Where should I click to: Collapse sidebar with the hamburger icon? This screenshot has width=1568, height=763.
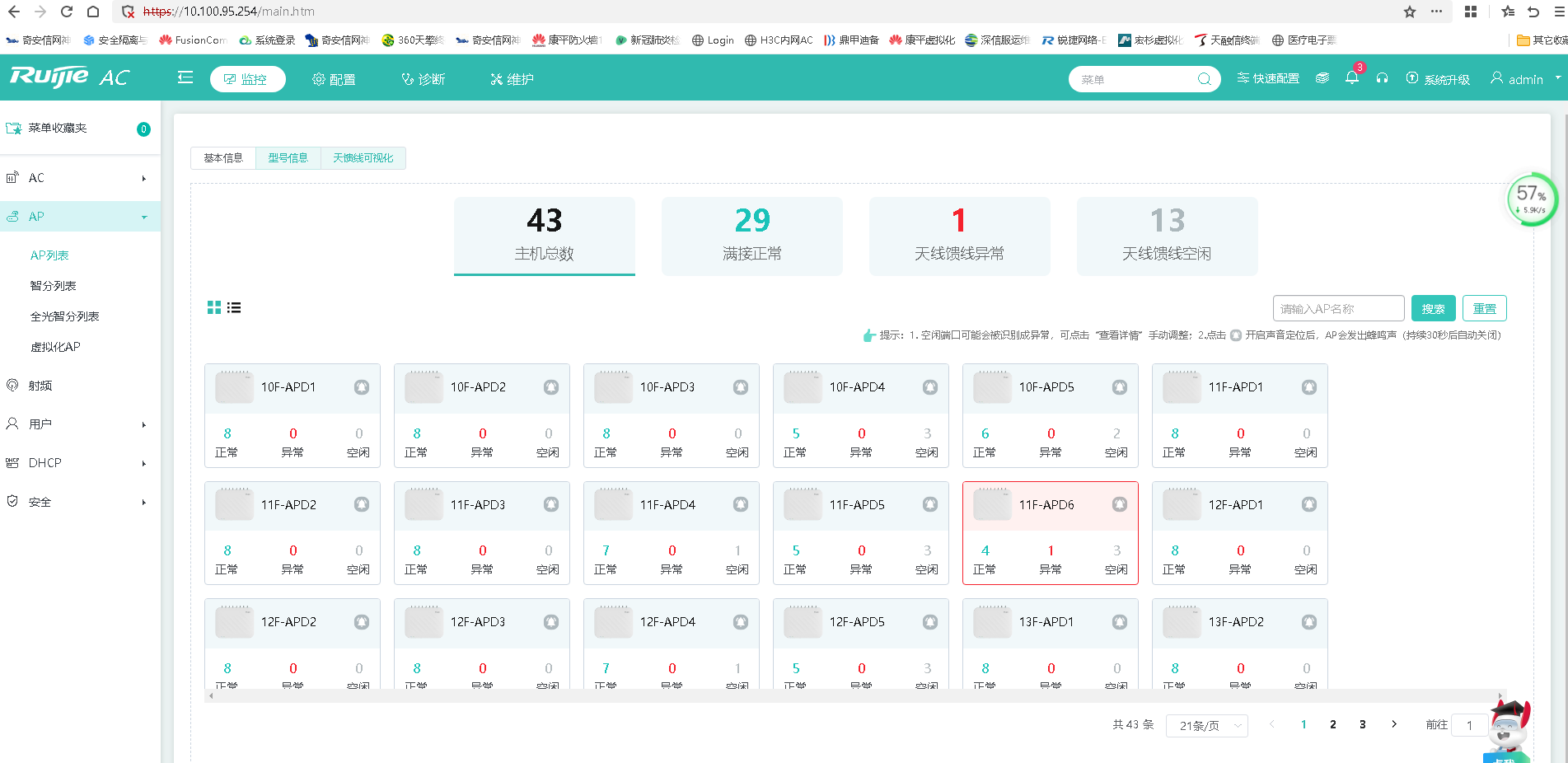[185, 77]
